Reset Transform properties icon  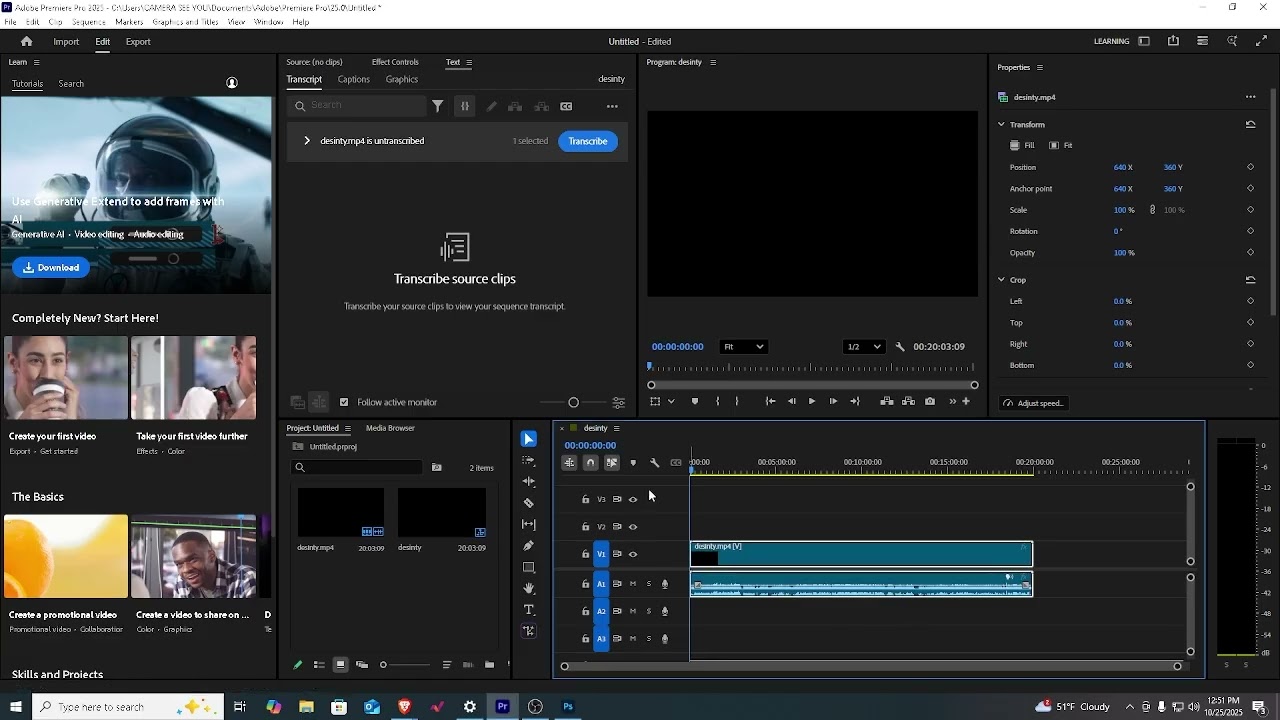1250,124
